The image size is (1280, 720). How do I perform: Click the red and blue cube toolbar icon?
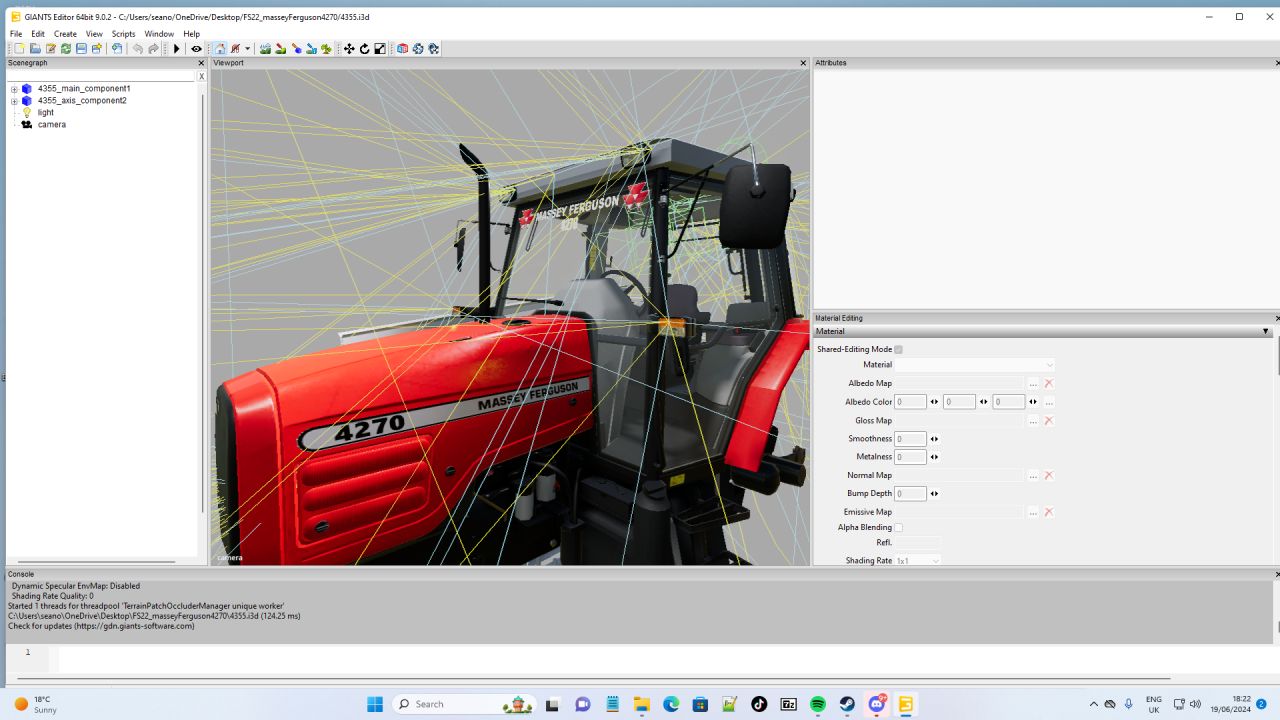pos(402,49)
